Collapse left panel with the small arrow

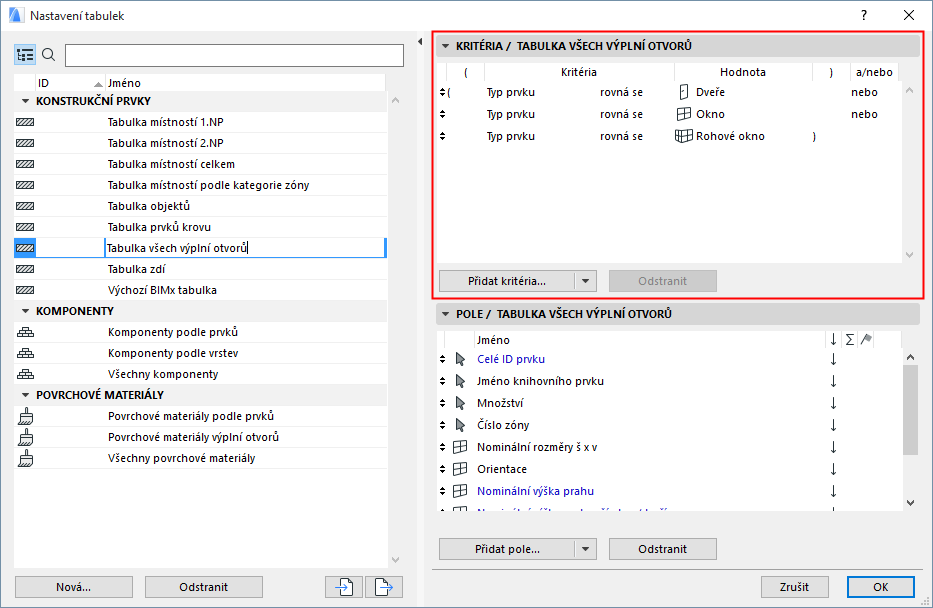click(420, 42)
